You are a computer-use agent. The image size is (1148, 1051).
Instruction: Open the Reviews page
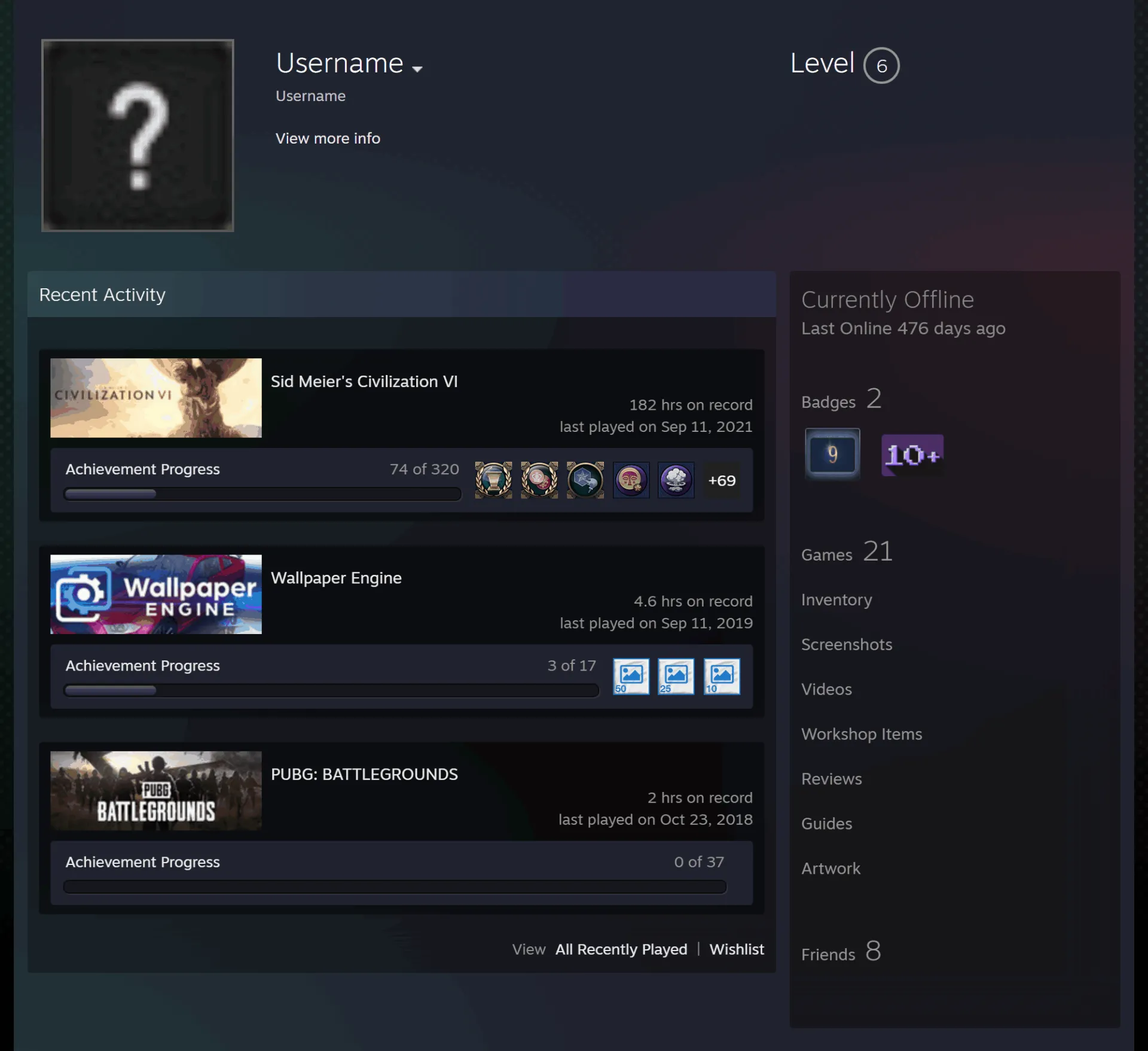(x=832, y=779)
